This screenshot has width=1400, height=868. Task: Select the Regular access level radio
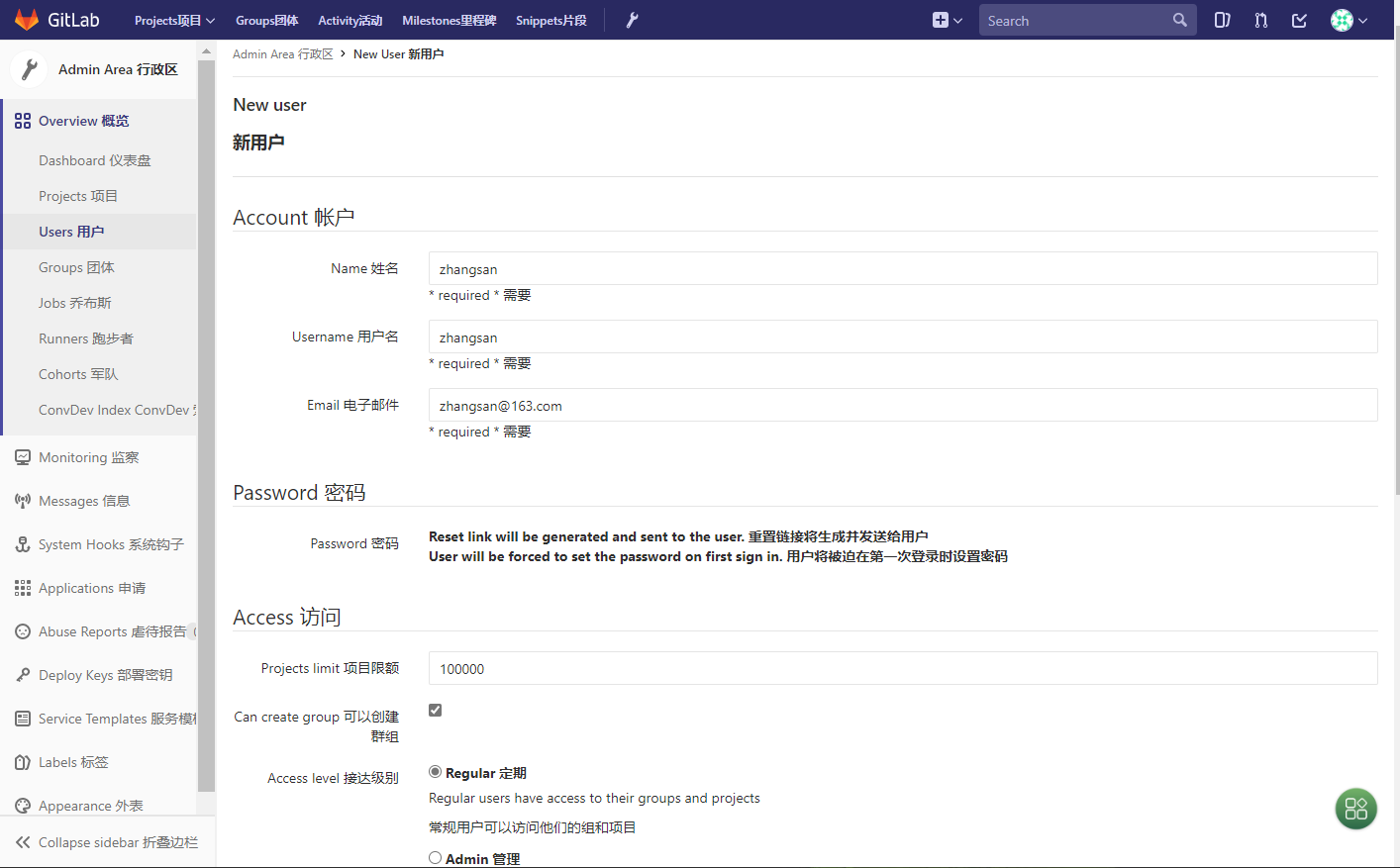[435, 771]
